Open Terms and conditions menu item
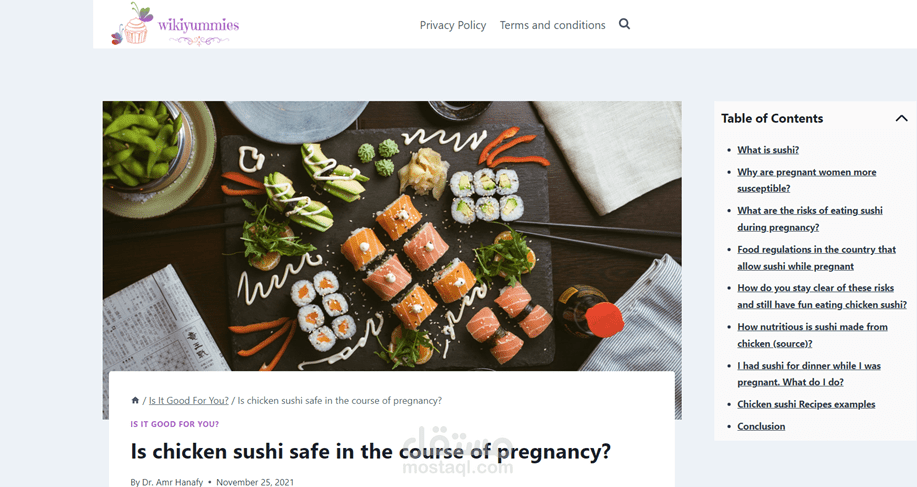This screenshot has height=487, width=917. tap(552, 25)
